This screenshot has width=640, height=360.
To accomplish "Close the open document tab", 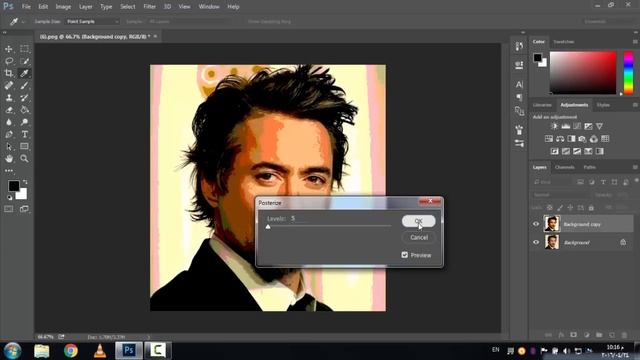I will click(155, 36).
